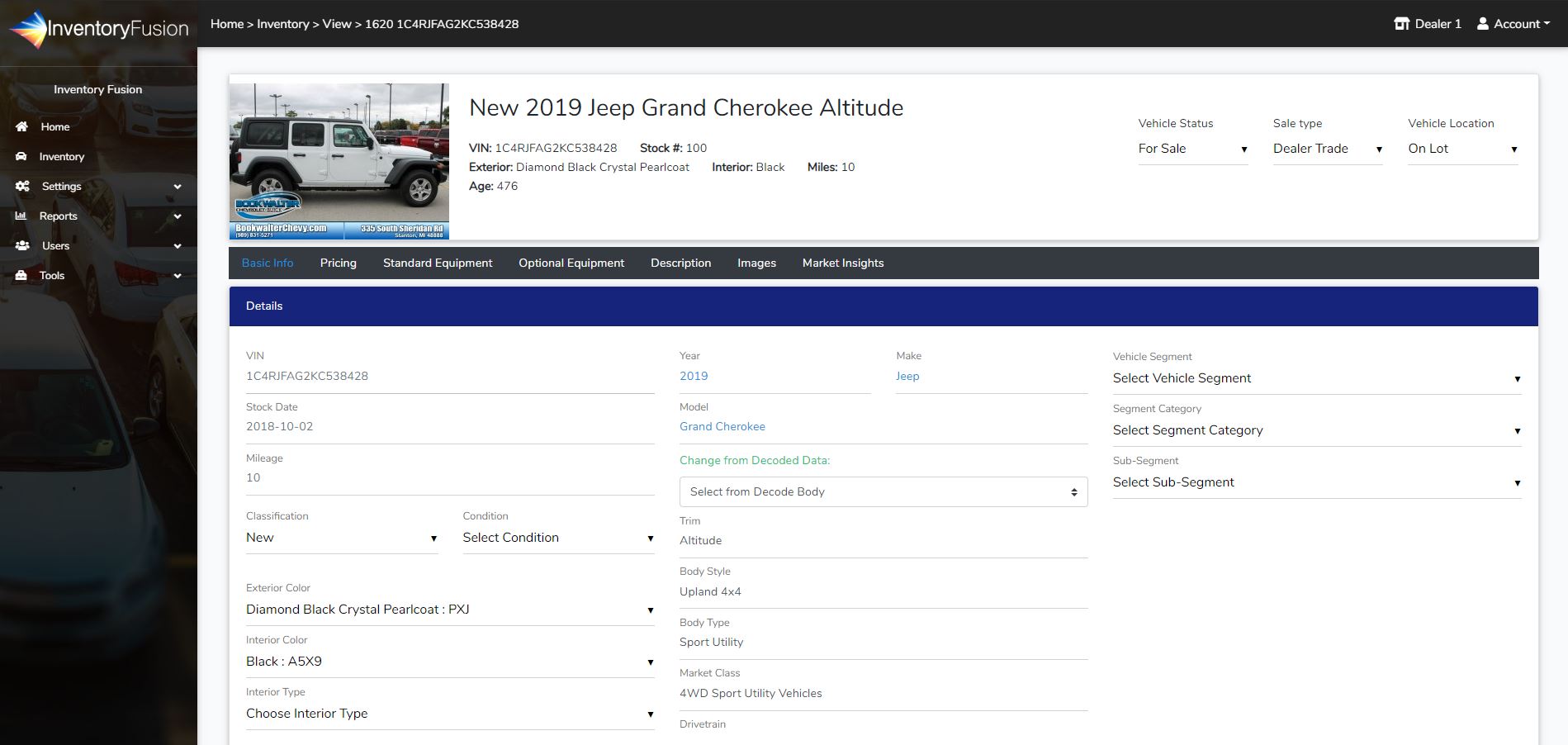Switch to the Pricing tab

pyautogui.click(x=339, y=263)
